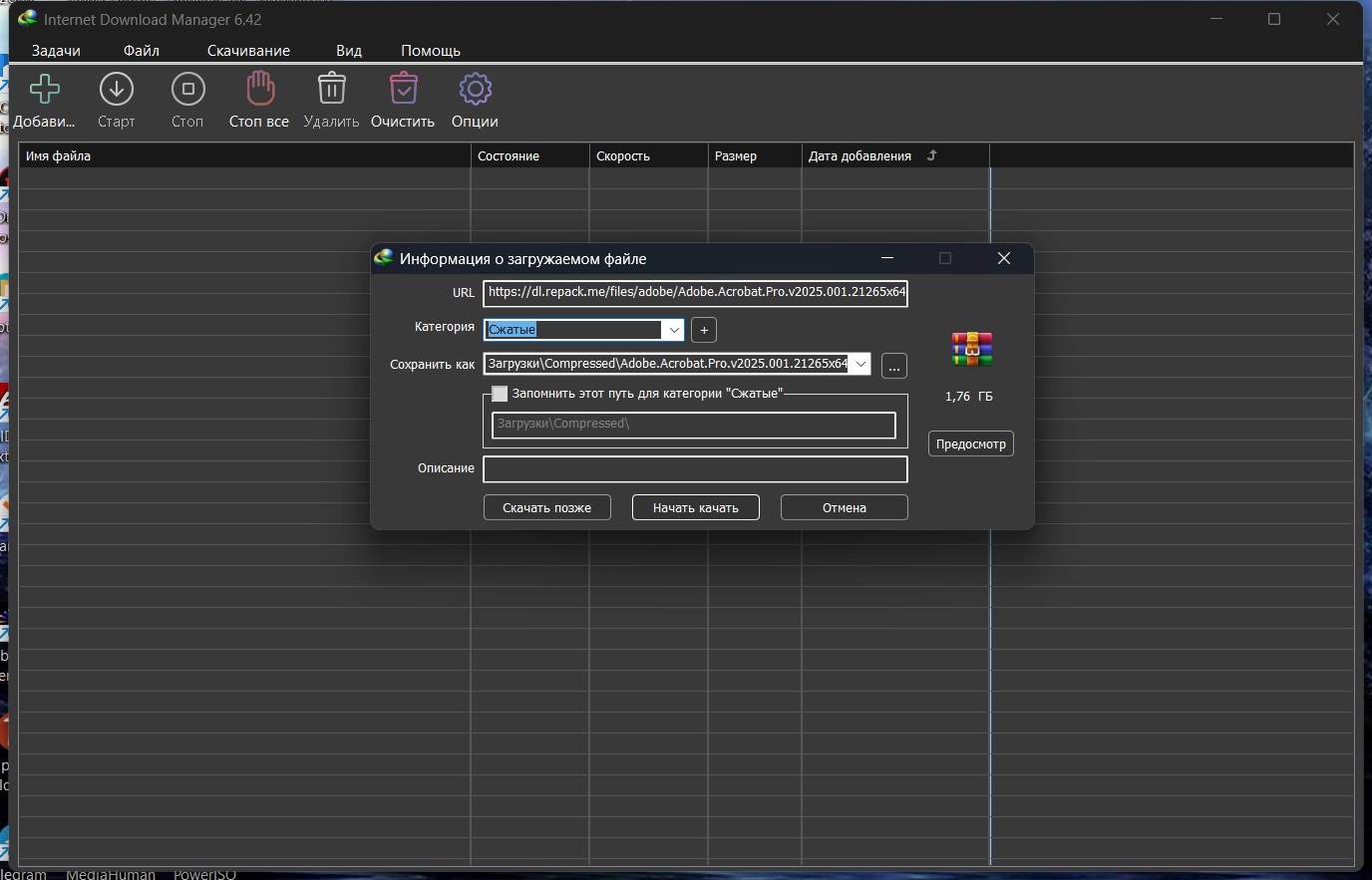
Task: Minimize the Internet Download Manager window
Action: (1216, 19)
